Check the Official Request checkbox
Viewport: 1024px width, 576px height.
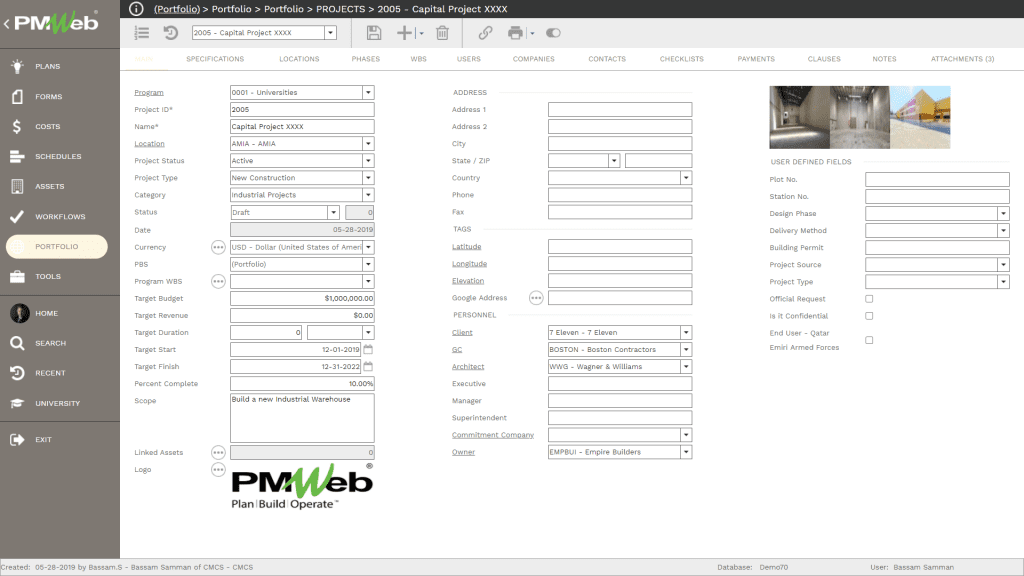tap(869, 298)
